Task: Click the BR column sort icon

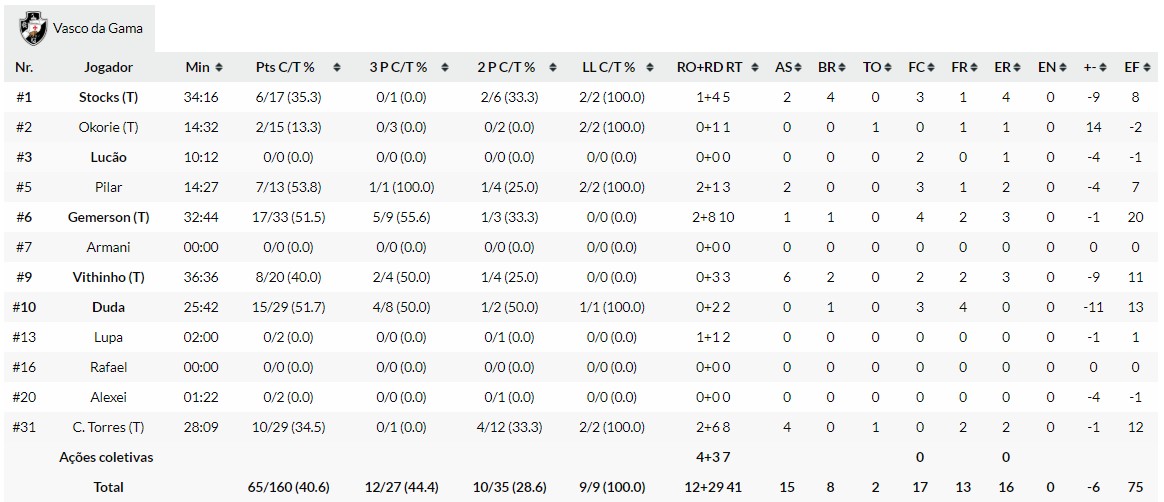Action: coord(841,68)
